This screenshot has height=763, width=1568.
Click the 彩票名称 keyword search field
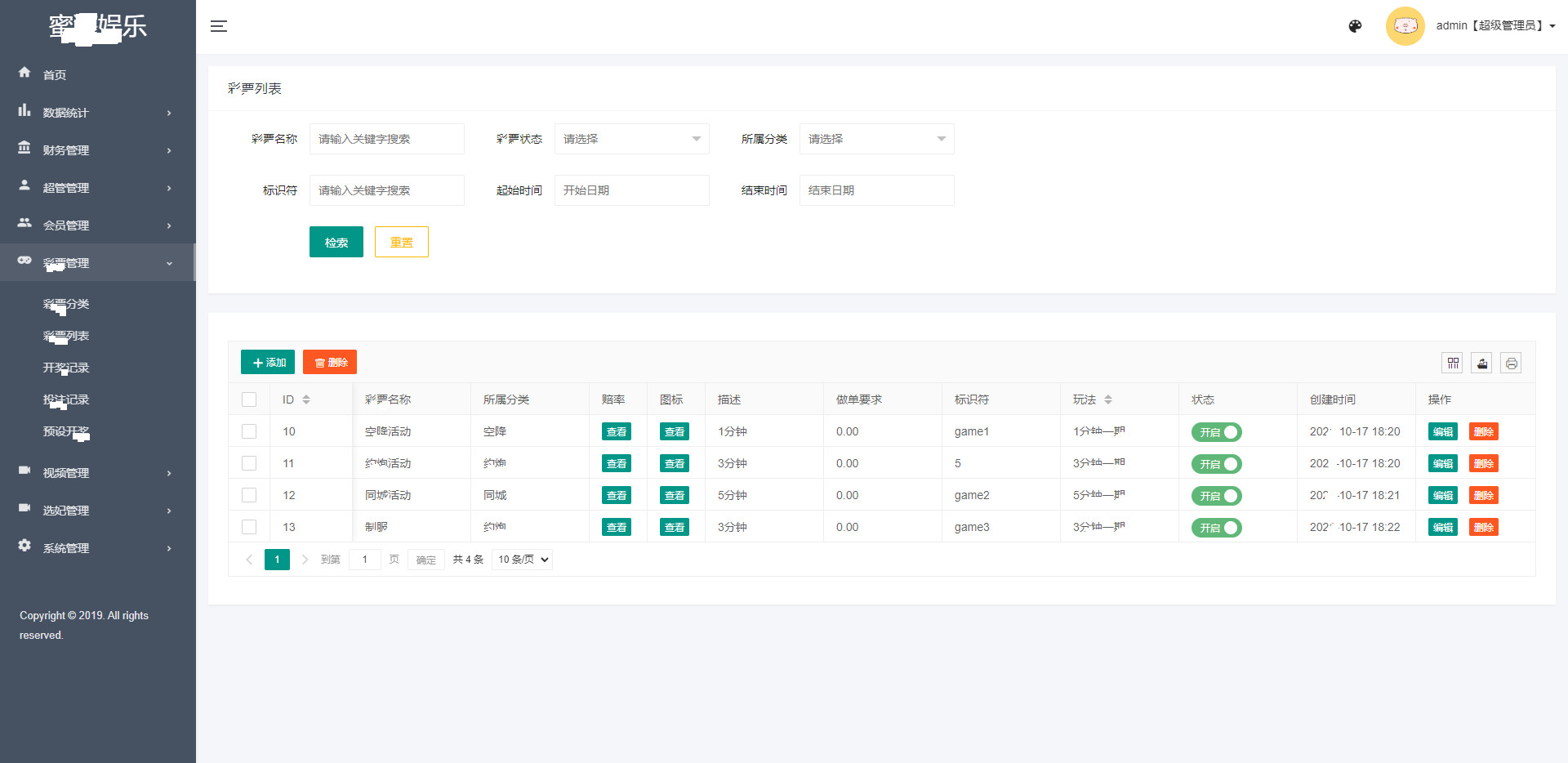[387, 139]
